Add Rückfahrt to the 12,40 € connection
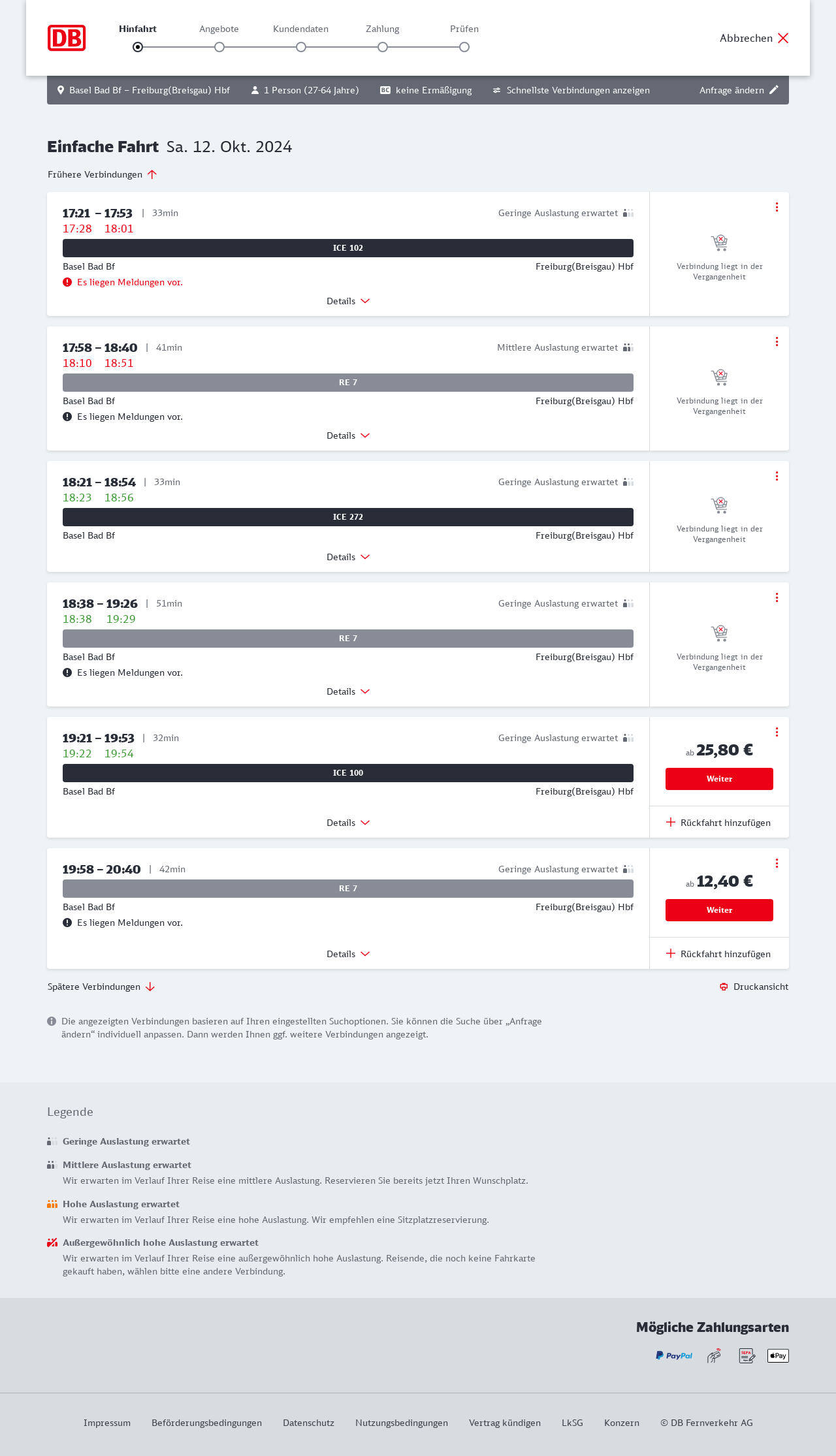Screen dimensions: 836x1456 tap(718, 954)
